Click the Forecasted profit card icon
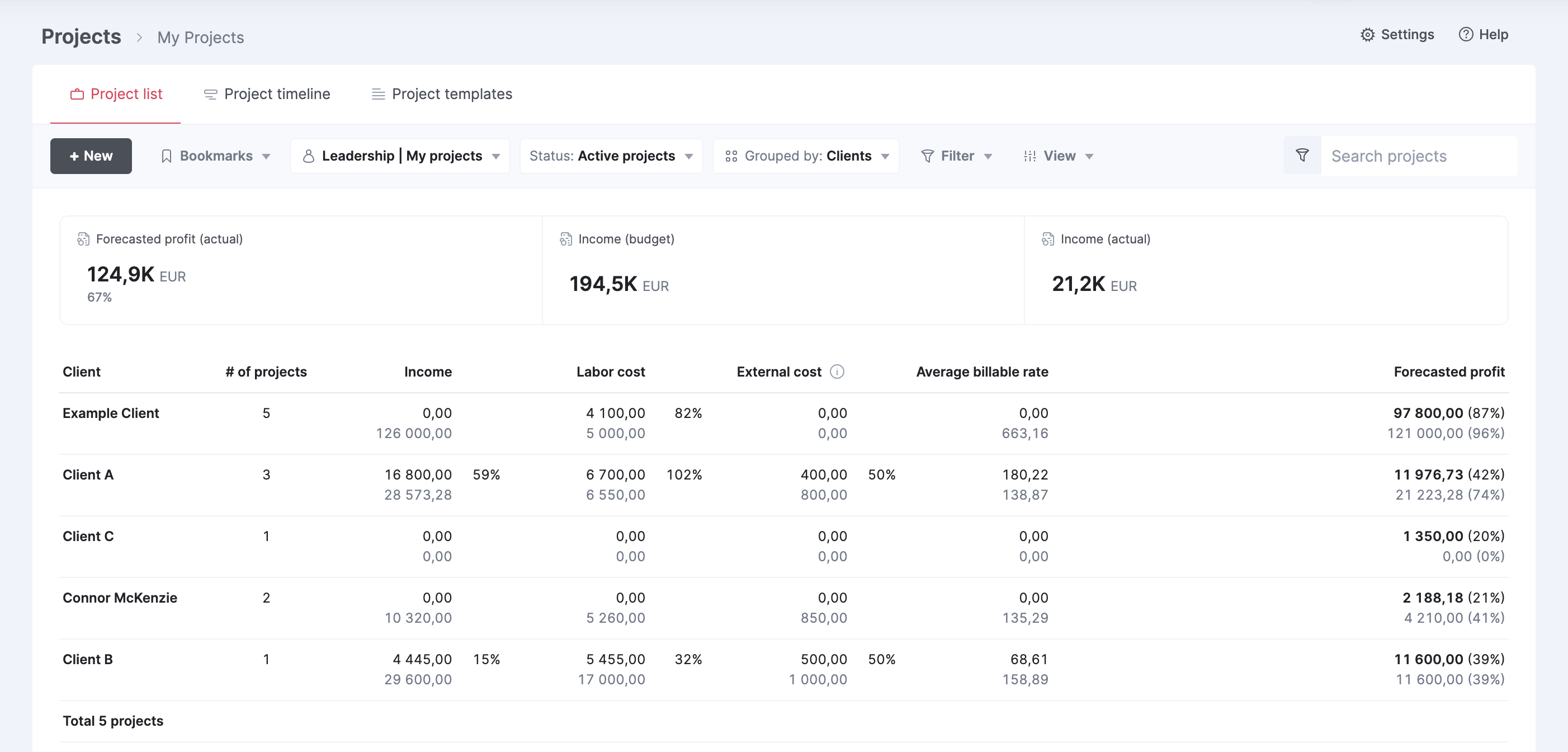Viewport: 1568px width, 752px height. (83, 239)
